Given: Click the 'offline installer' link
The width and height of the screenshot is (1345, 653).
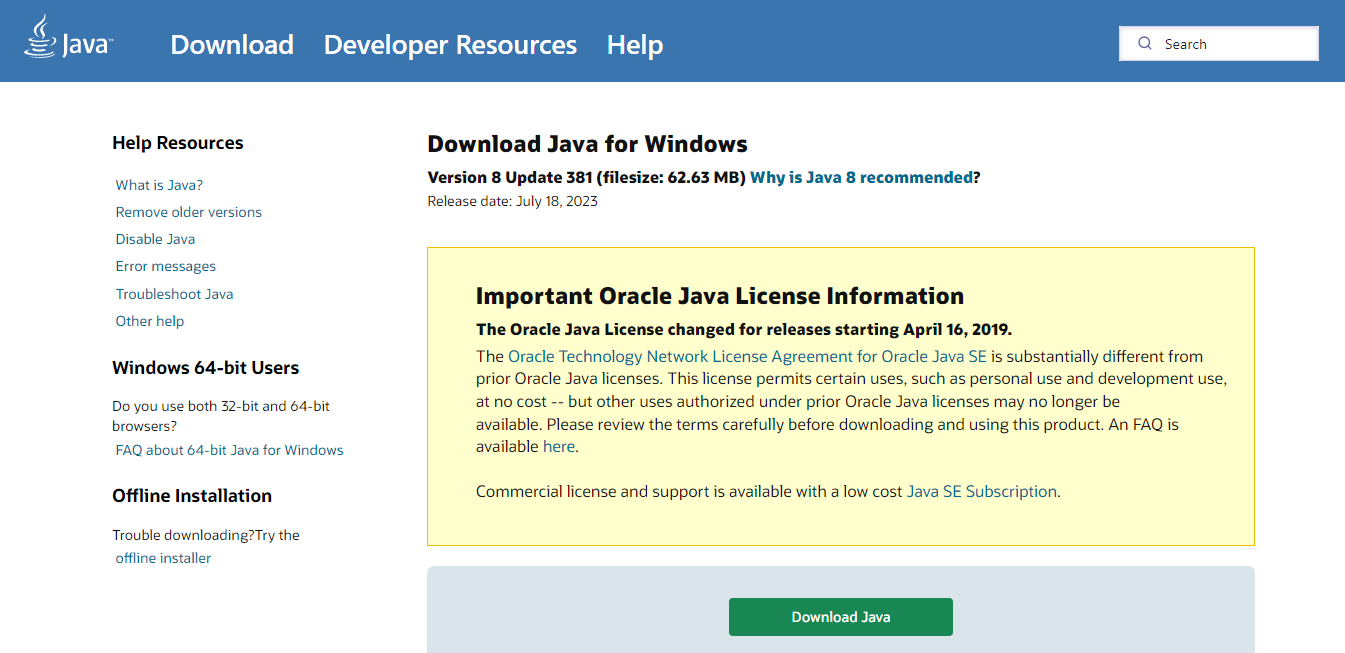Looking at the screenshot, I should 163,558.
